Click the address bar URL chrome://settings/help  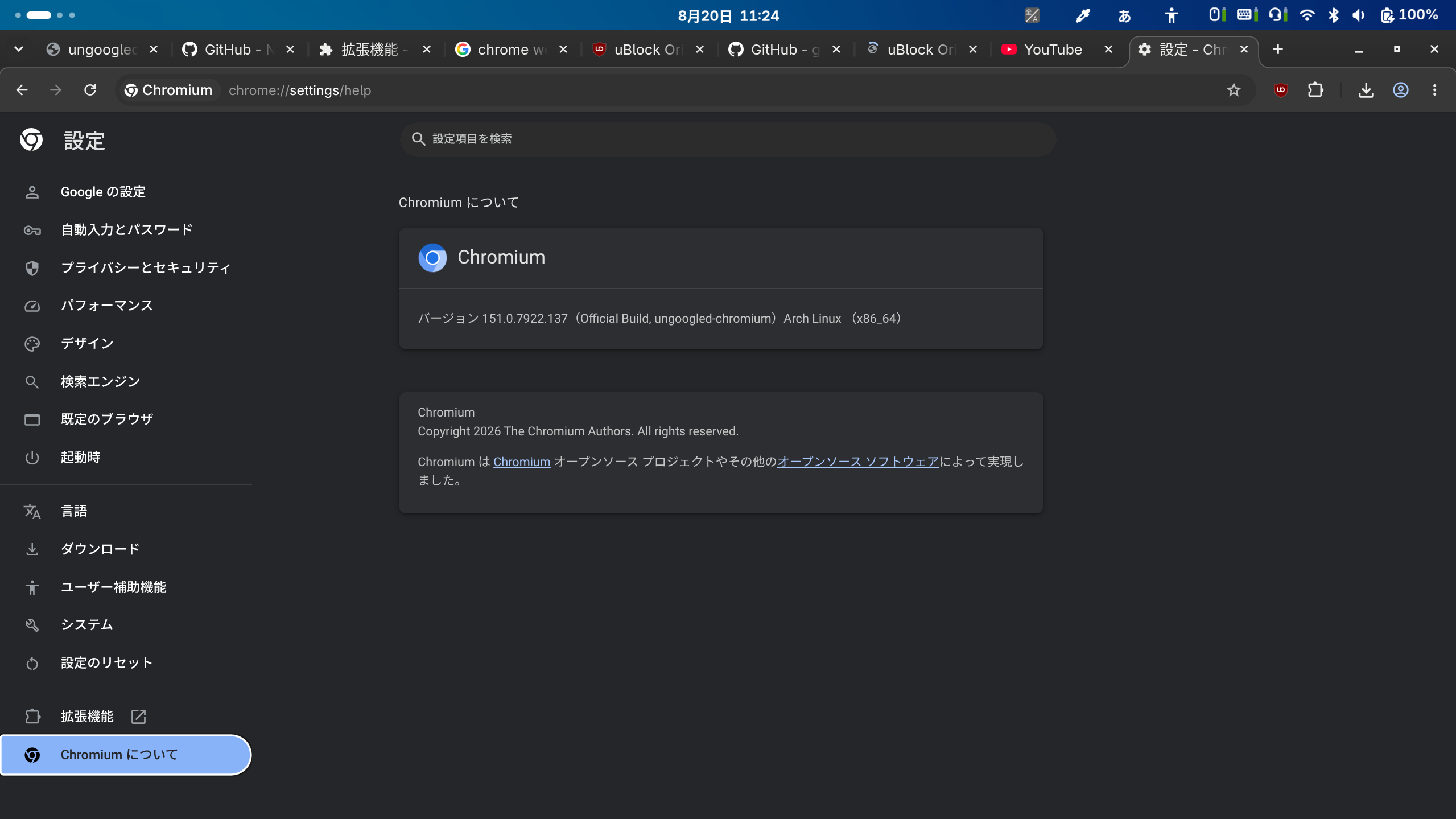pos(300,90)
